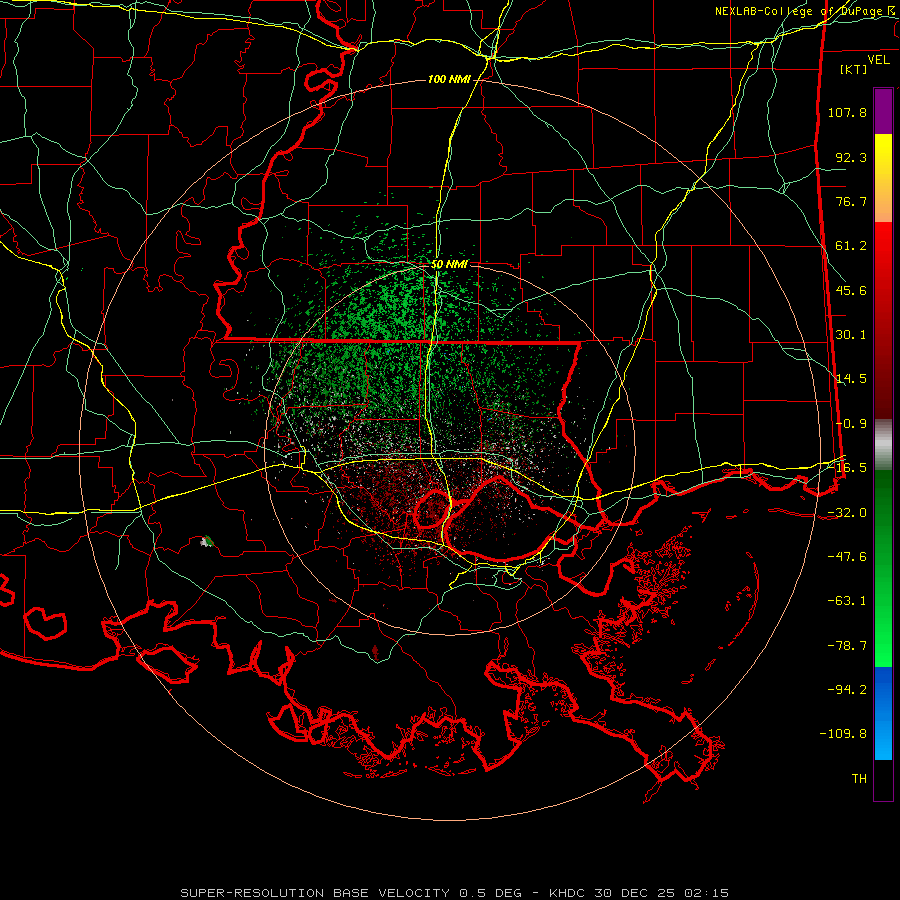Screen dimensions: 900x900
Task: Select the purple segment of the velocity scale
Action: point(883,111)
